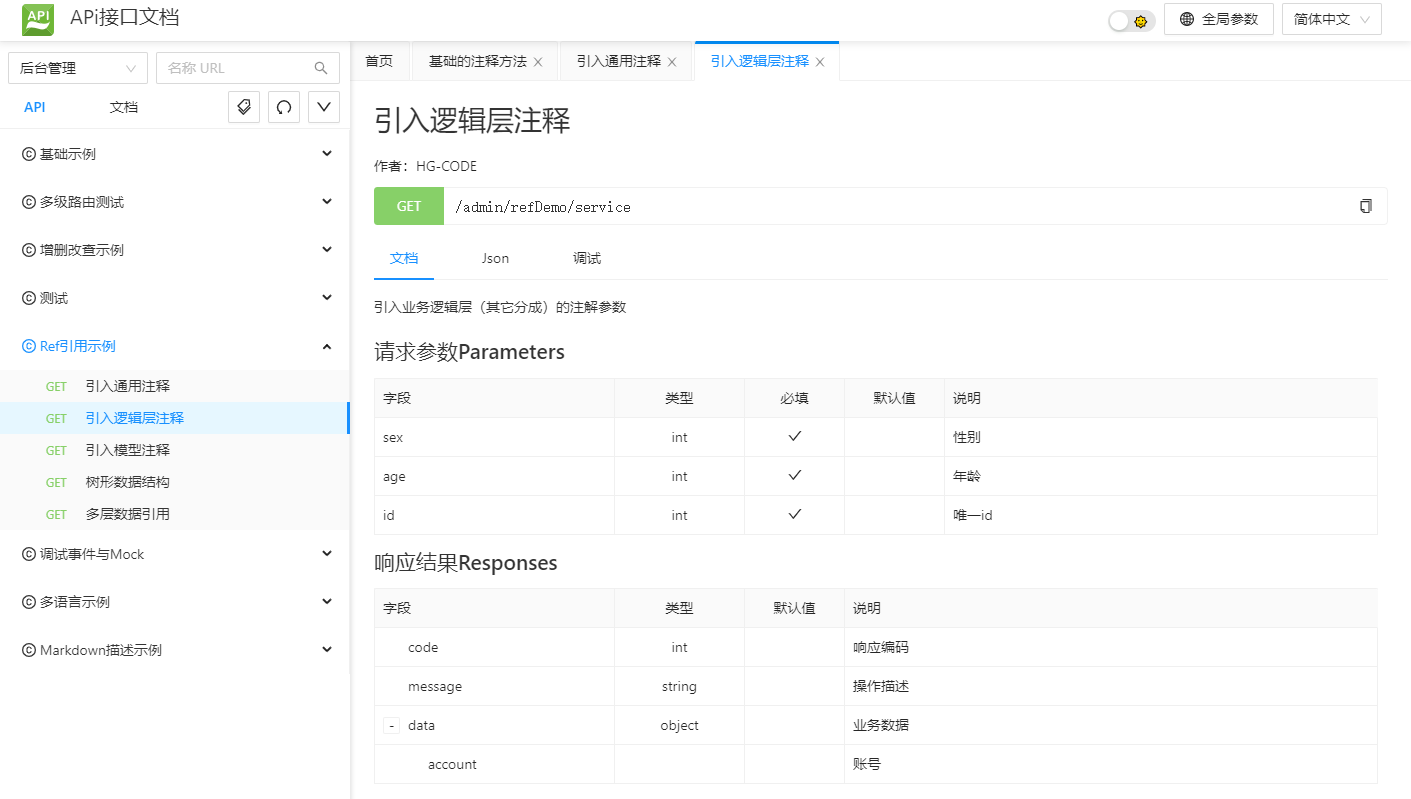This screenshot has width=1411, height=799.
Task: Copy the API URL with copy icon
Action: (x=1366, y=206)
